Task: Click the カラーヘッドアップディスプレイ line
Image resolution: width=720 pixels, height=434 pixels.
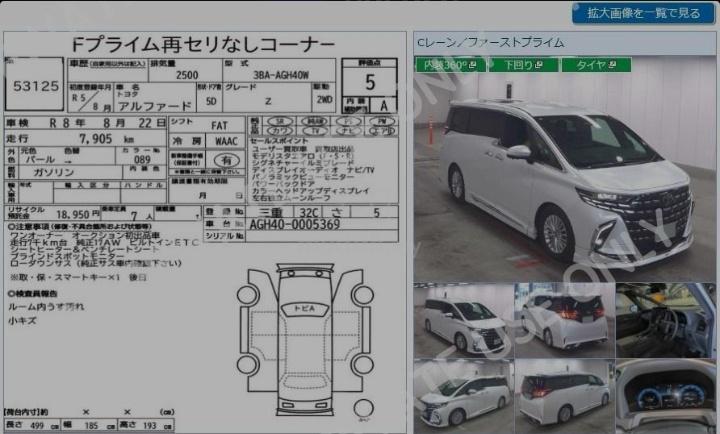Action: coord(310,190)
